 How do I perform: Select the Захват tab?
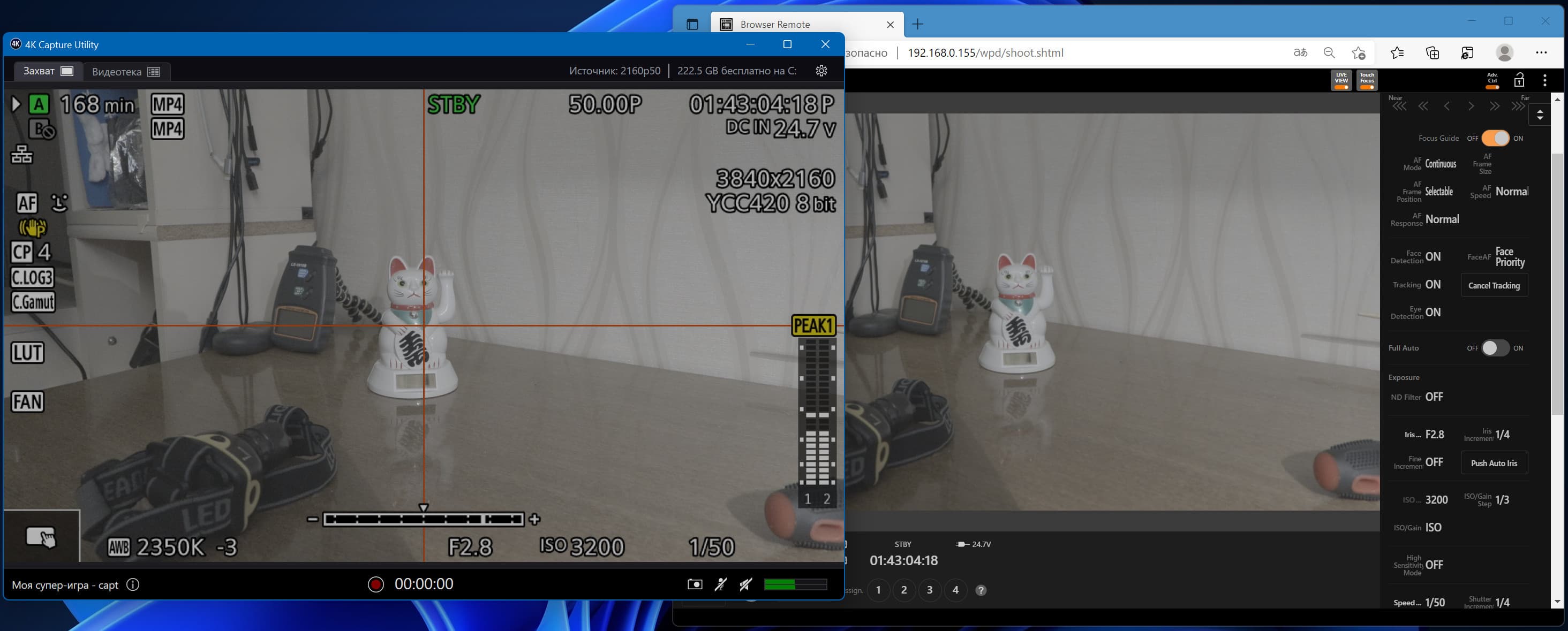[x=48, y=71]
